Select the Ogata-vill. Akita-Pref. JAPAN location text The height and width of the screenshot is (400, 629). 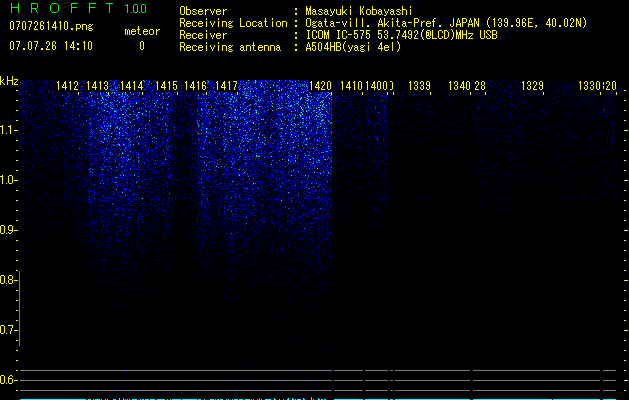[x=446, y=23]
